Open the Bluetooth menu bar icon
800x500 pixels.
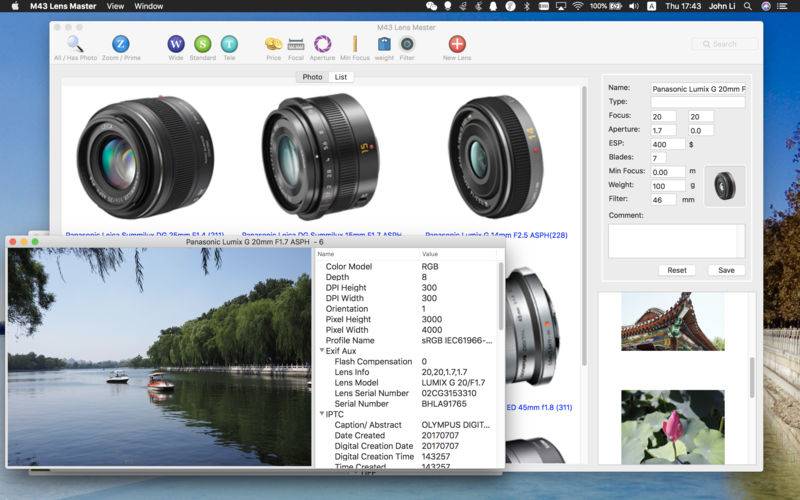pos(528,6)
